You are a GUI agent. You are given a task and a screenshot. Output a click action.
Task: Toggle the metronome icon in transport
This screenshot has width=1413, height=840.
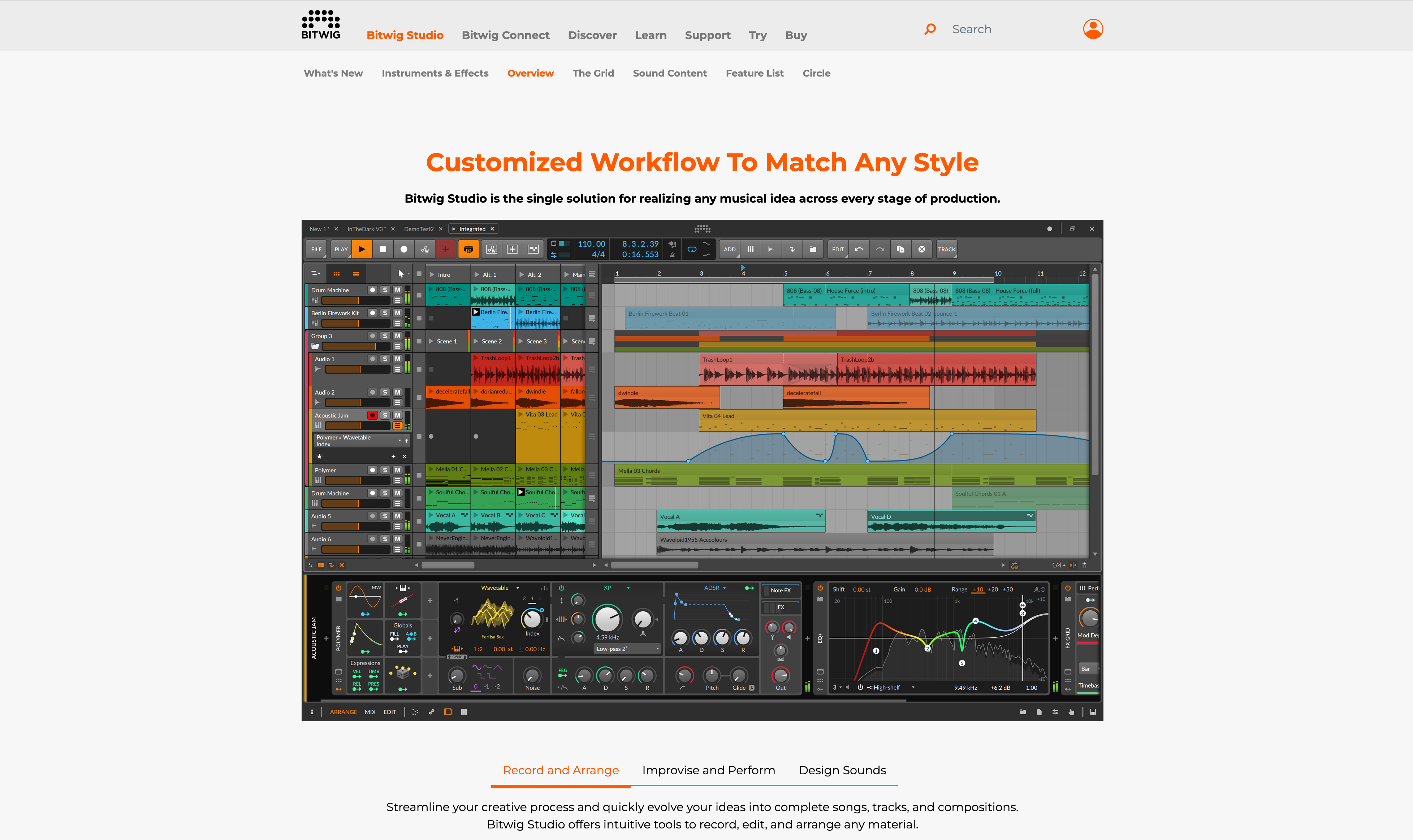coord(672,254)
